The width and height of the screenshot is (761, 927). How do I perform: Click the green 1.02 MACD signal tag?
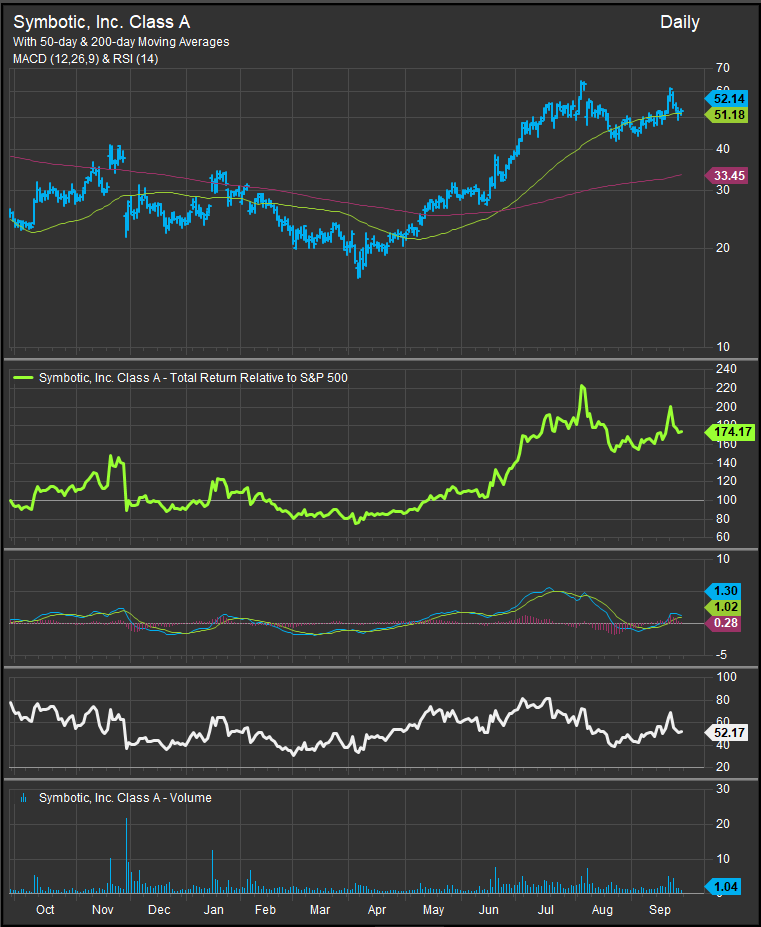728,606
